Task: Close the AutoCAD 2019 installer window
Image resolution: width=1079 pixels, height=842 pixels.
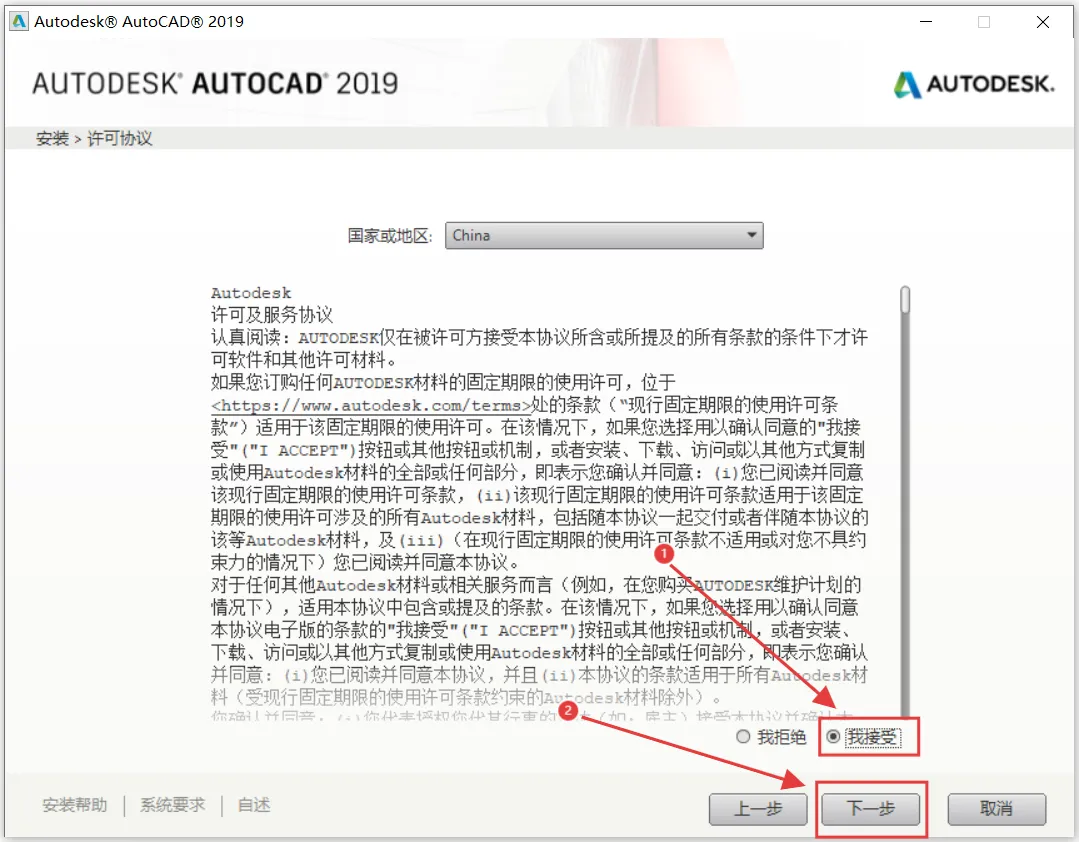Action: pos(1043,21)
